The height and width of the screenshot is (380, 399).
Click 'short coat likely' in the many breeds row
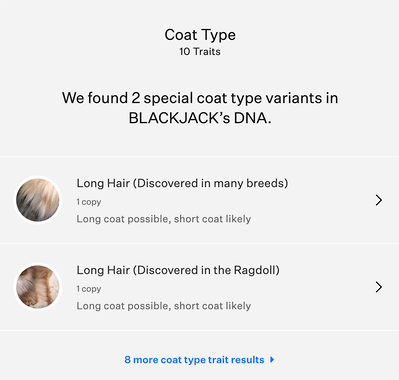point(212,219)
